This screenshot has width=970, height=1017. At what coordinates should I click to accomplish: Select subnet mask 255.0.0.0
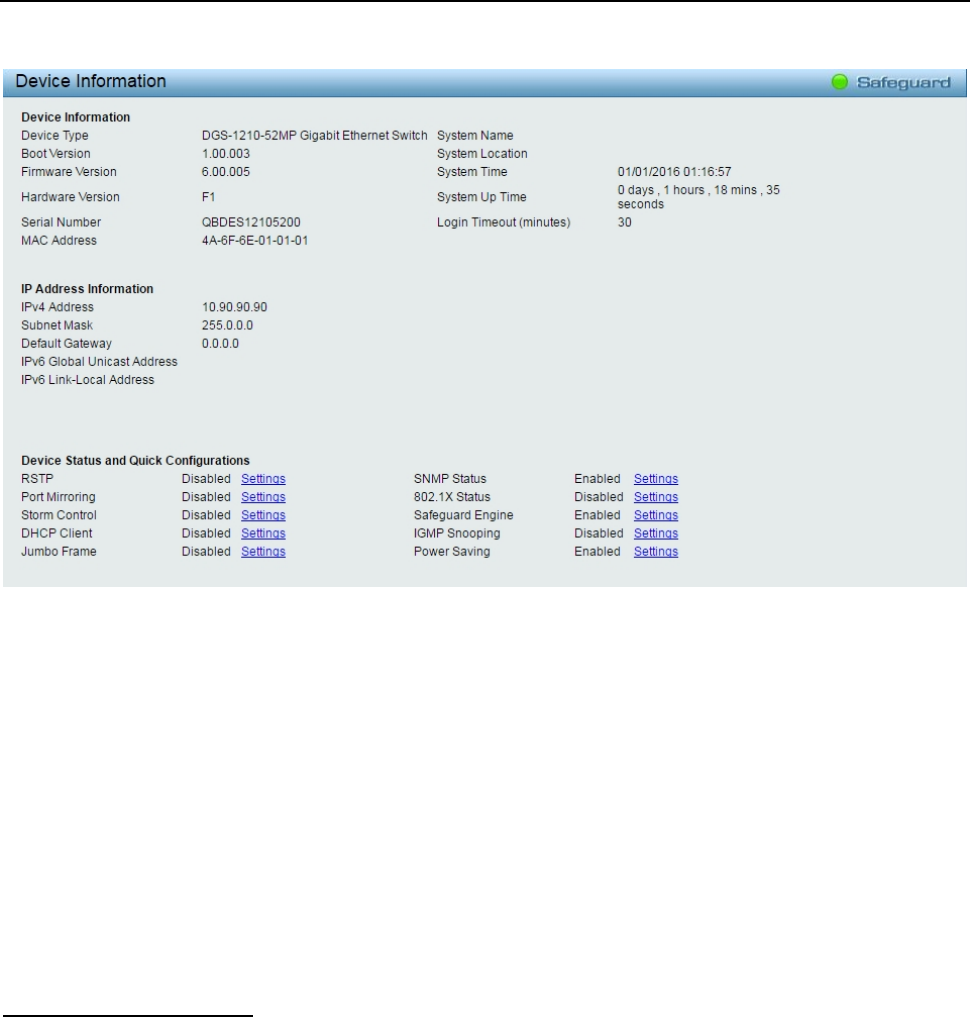(228, 326)
